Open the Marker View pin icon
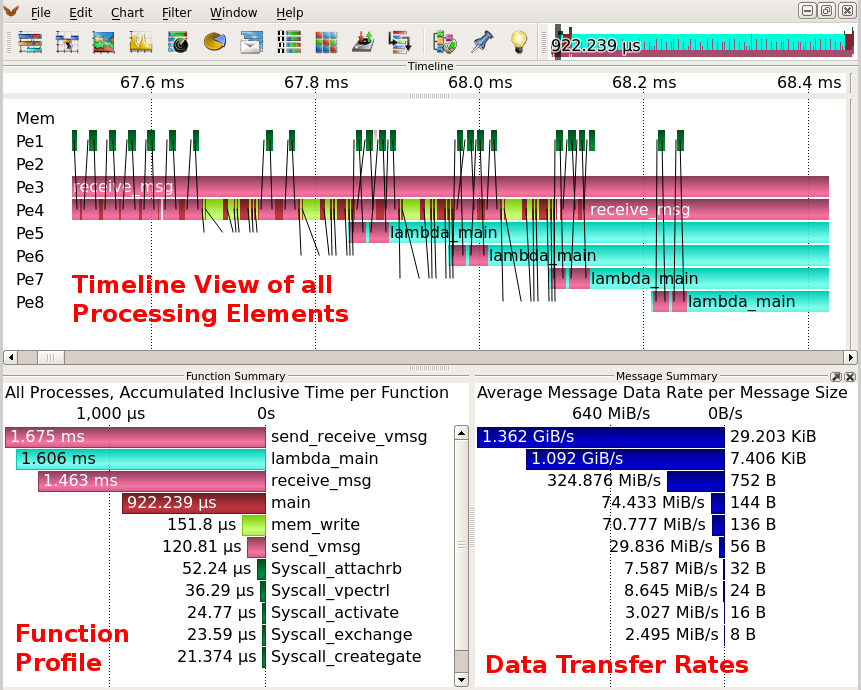Viewport: 861px width, 690px height. [482, 42]
